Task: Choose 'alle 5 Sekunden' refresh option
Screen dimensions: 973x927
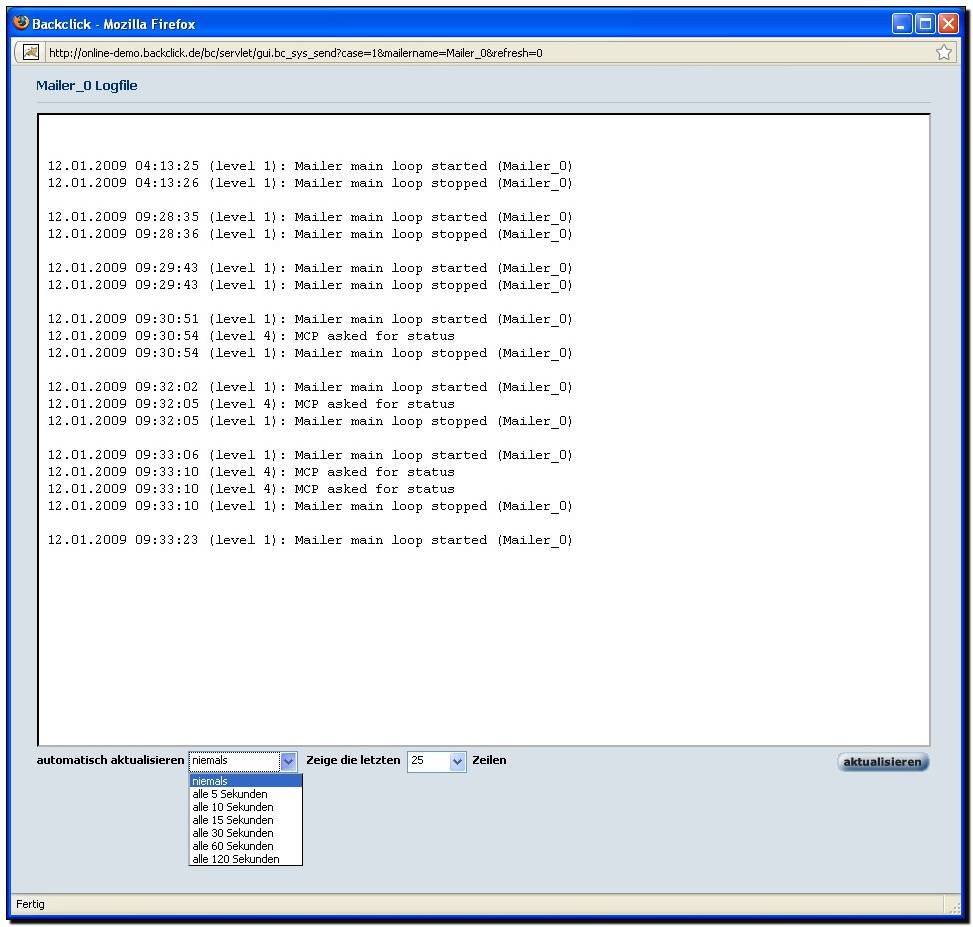Action: pos(246,794)
